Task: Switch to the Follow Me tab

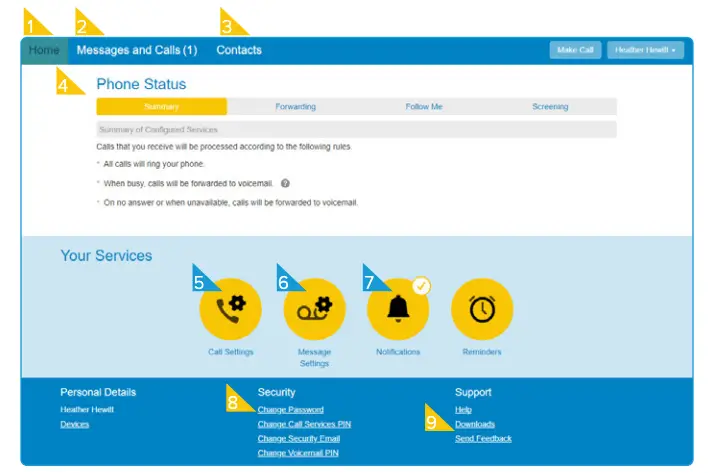Action: pyautogui.click(x=424, y=107)
